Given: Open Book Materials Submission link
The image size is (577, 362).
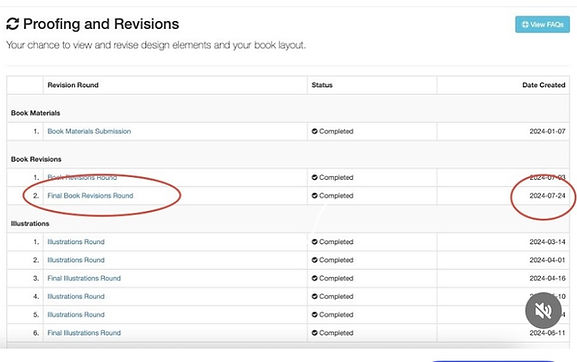Looking at the screenshot, I should [x=89, y=131].
